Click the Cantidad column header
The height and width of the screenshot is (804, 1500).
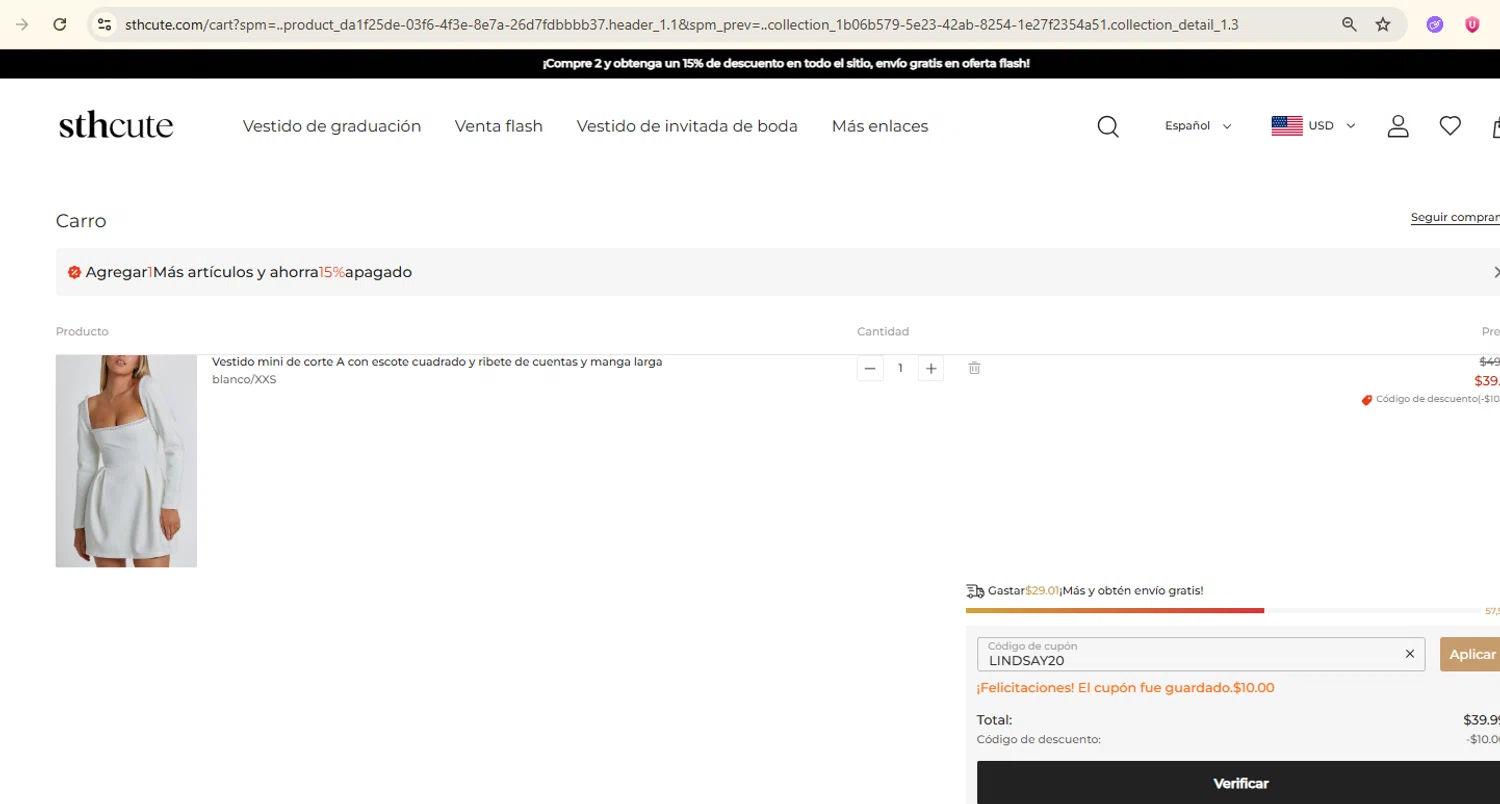tap(883, 332)
